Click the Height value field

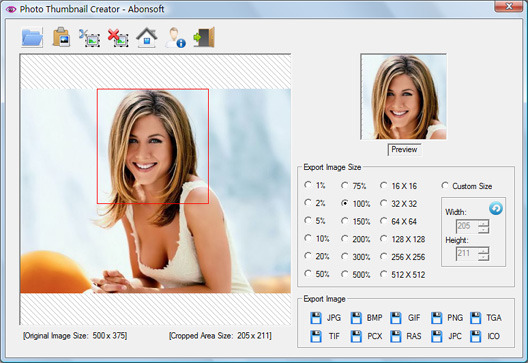(467, 254)
